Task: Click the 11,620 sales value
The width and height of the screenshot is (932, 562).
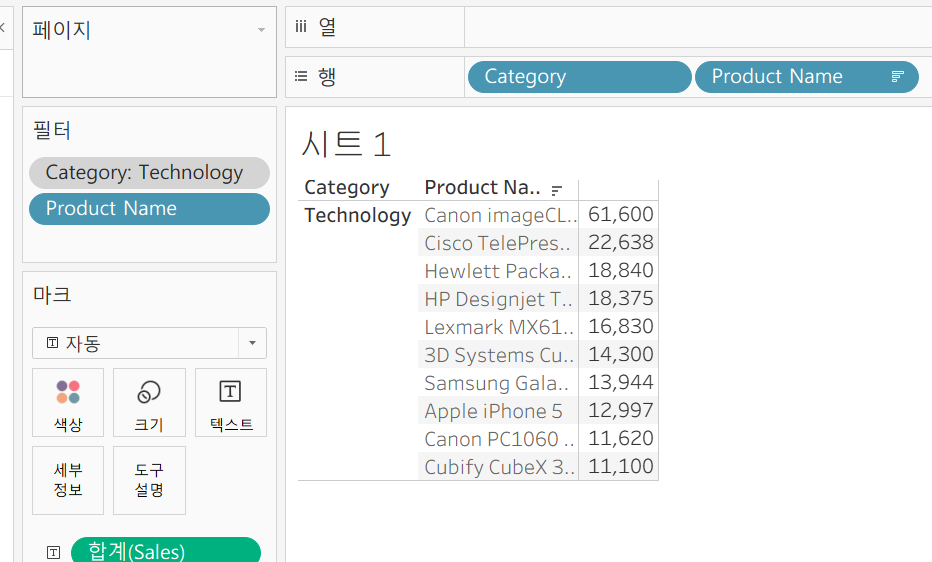Action: click(x=621, y=437)
